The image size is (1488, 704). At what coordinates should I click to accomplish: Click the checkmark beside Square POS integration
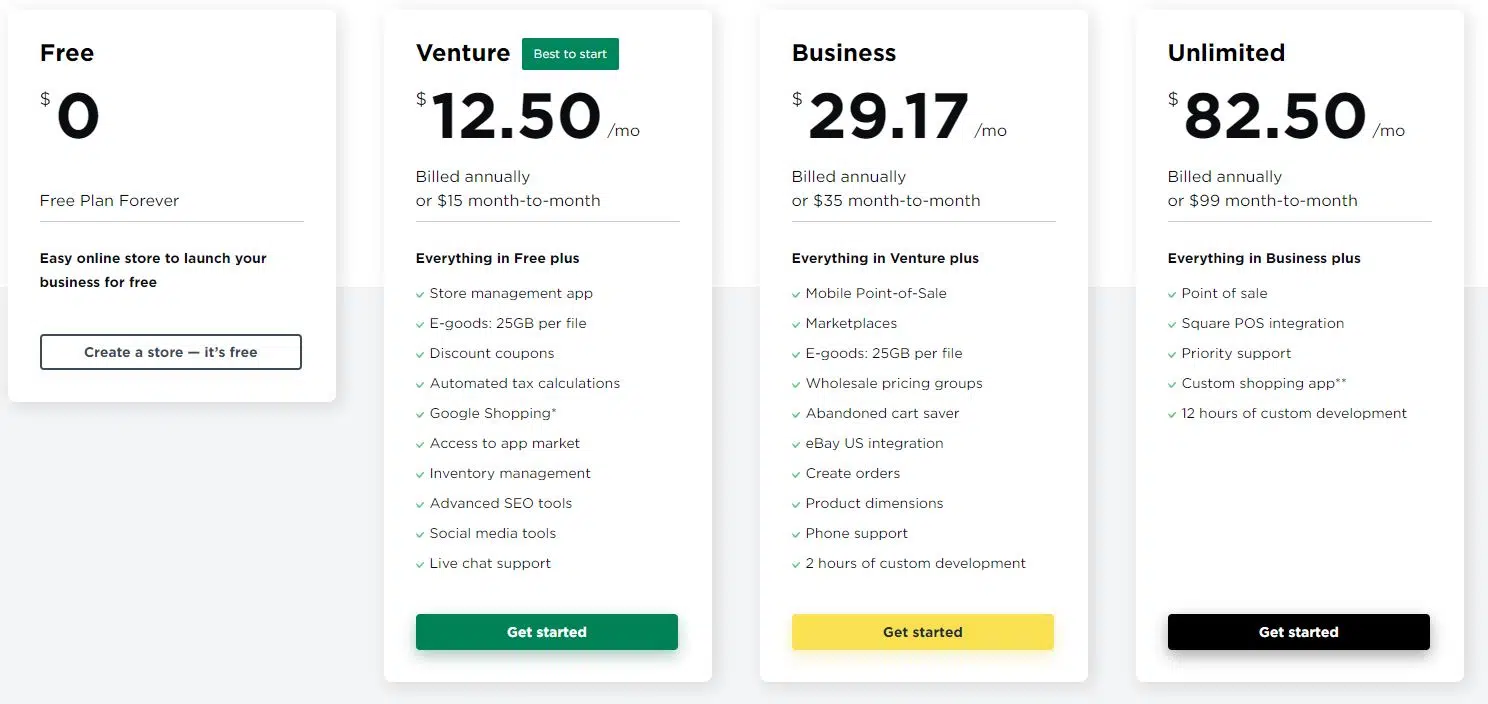tap(1172, 324)
